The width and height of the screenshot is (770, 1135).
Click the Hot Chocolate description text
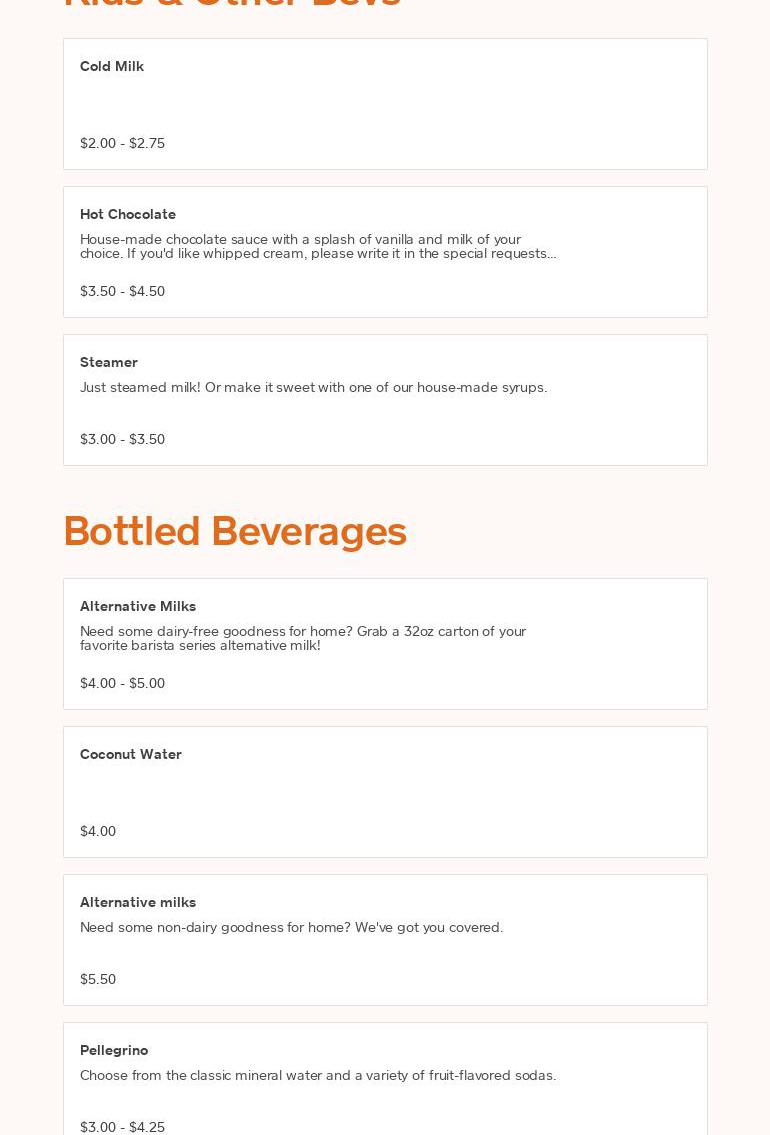pos(318,246)
